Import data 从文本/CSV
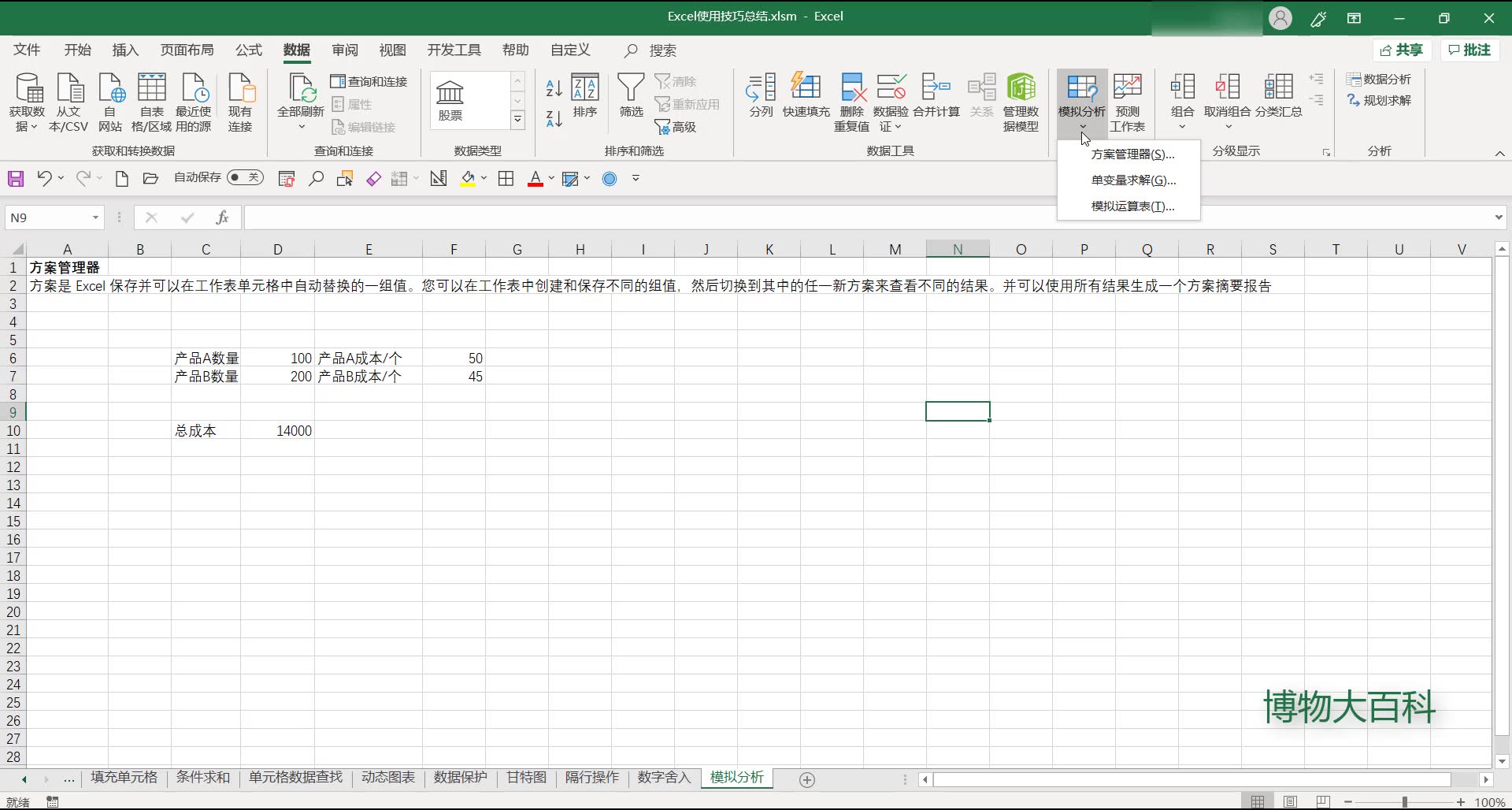1512x810 pixels. 69,102
